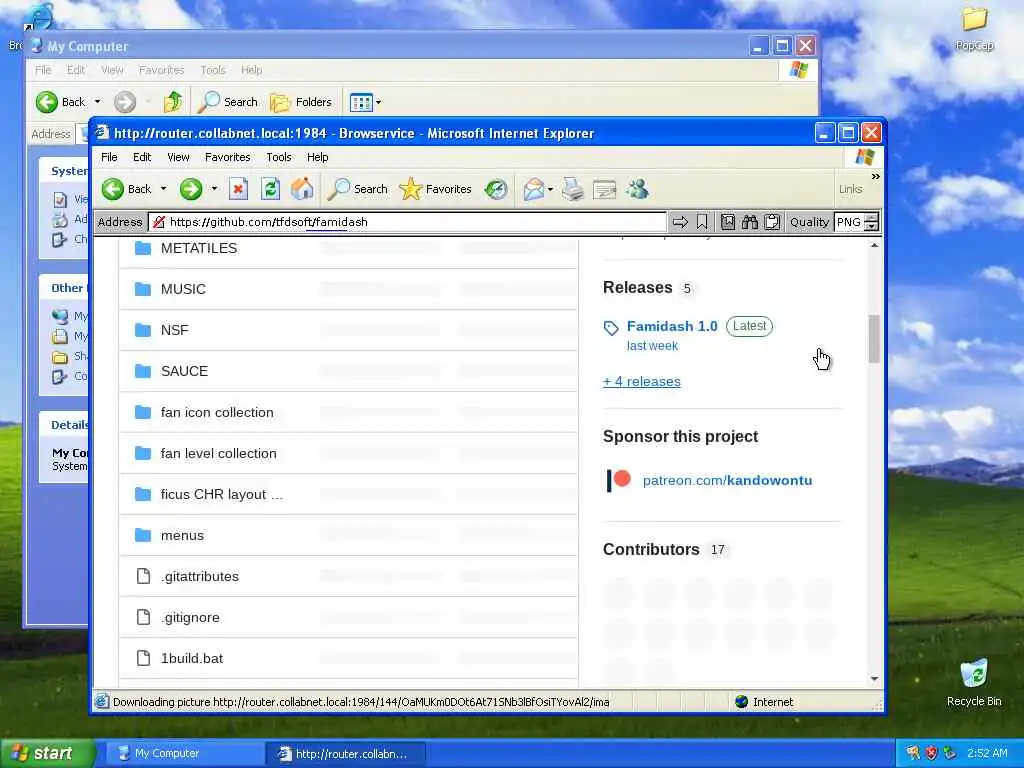The width and height of the screenshot is (1024, 768).
Task: Open the Search pane in Internet Explorer
Action: tap(357, 189)
